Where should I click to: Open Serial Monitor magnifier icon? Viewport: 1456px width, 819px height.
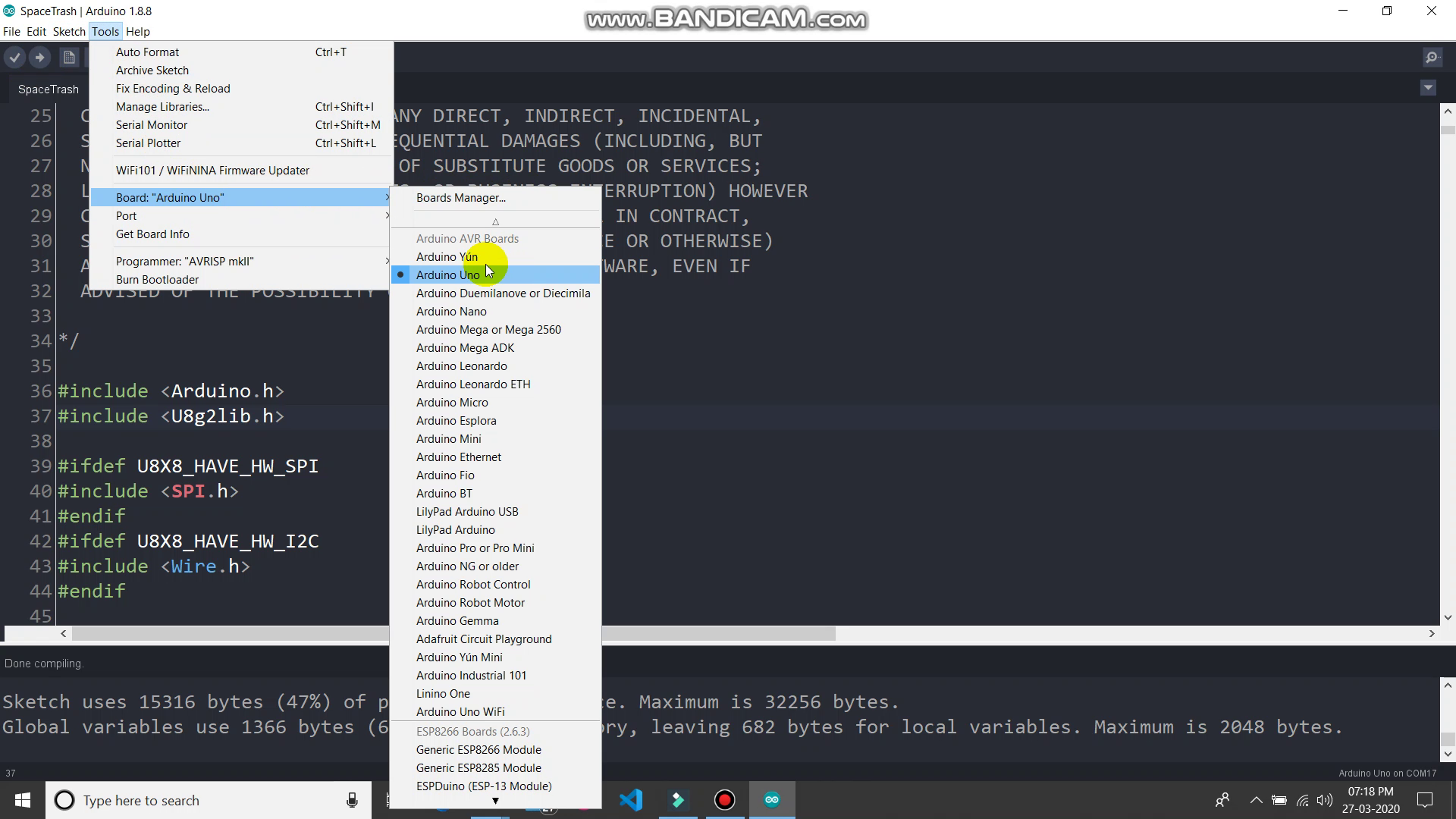[1432, 57]
